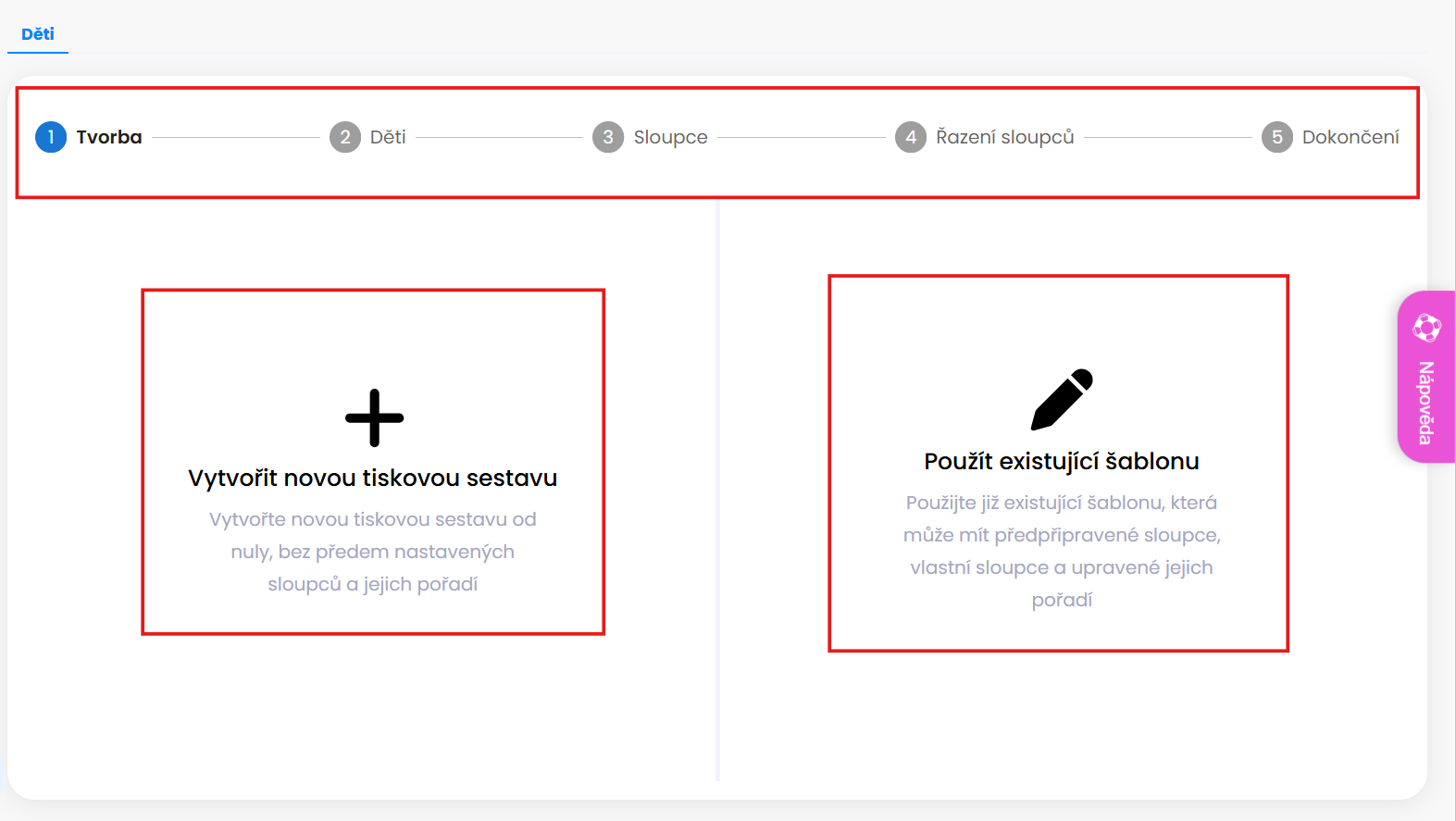This screenshot has width=1456, height=821.
Task: Click the Dokončení step label
Action: [1350, 137]
